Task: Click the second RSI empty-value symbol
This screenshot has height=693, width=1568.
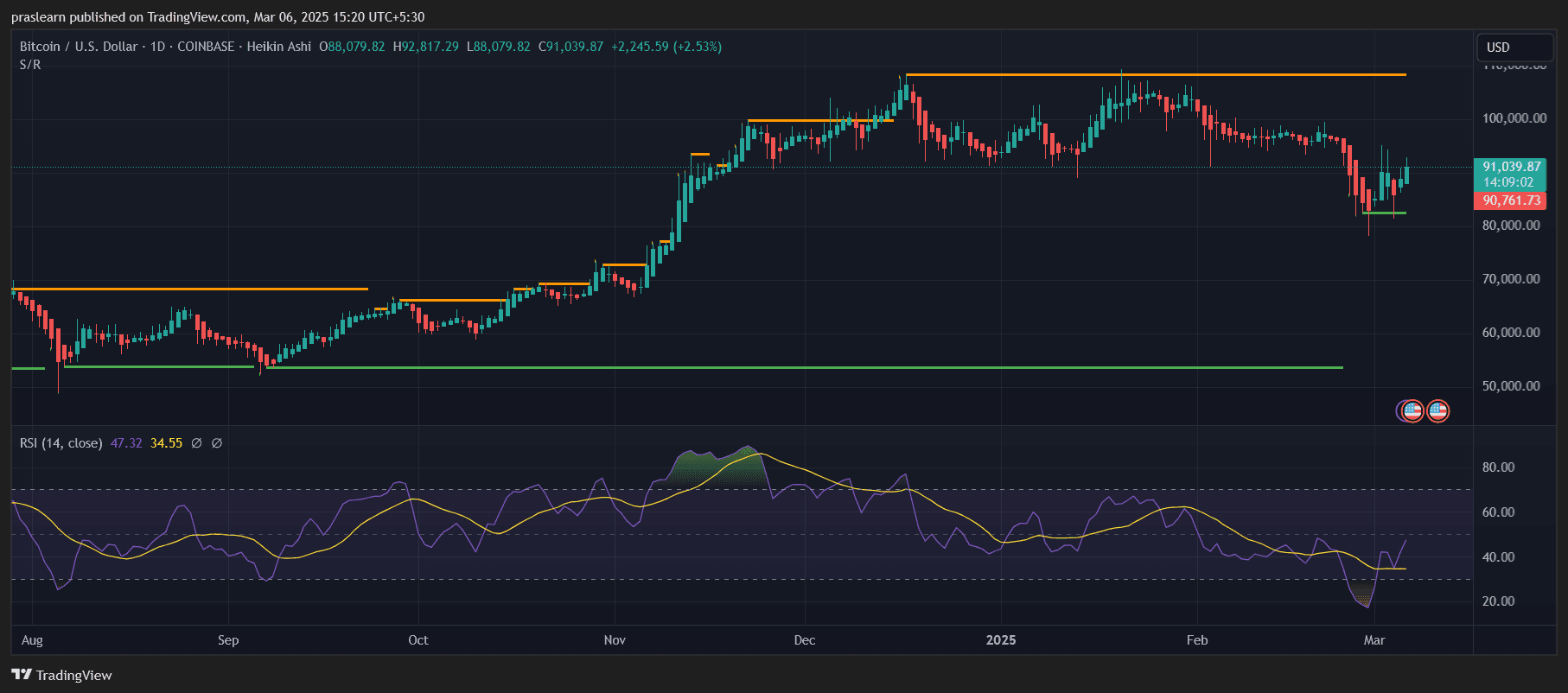Action: coord(217,443)
